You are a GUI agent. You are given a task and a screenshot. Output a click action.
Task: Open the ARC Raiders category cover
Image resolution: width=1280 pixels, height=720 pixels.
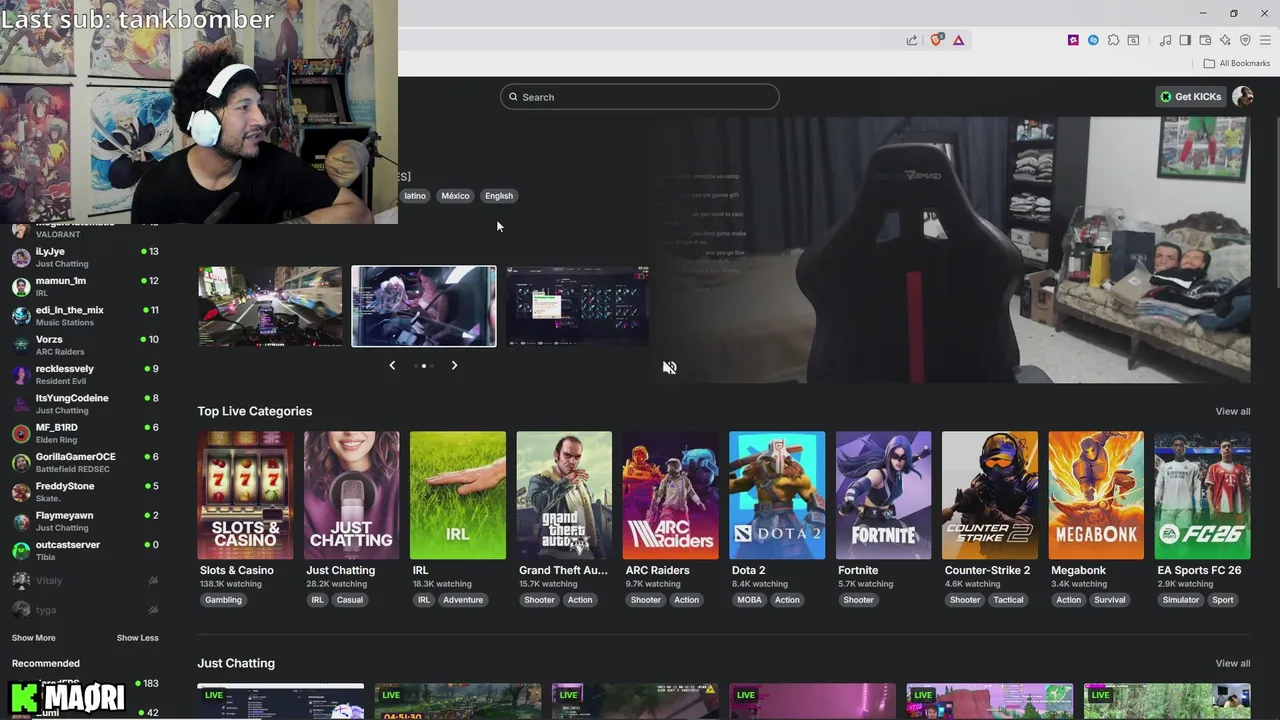point(671,495)
